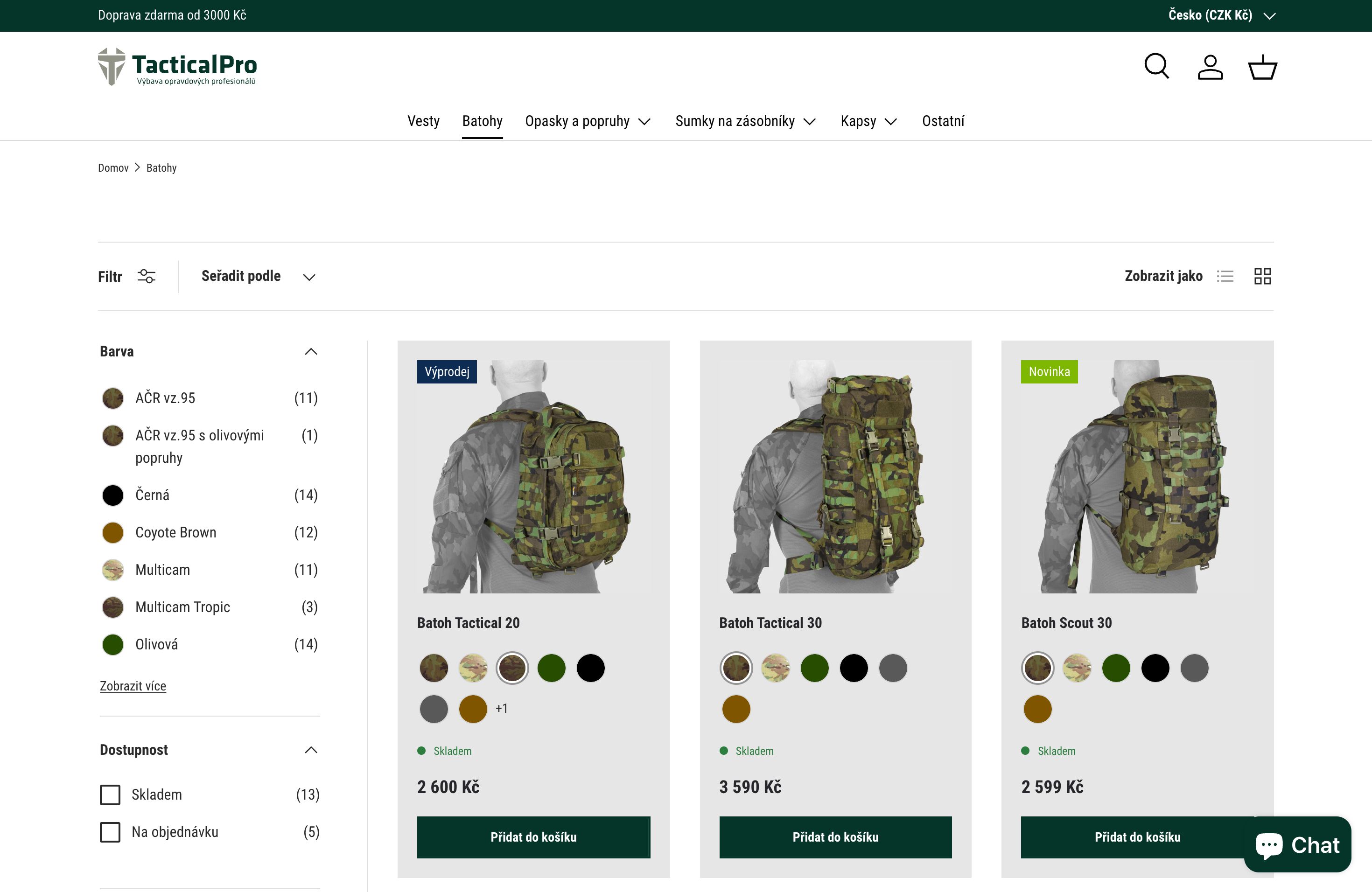
Task: Open the Vesty navigation tab
Action: [x=424, y=121]
